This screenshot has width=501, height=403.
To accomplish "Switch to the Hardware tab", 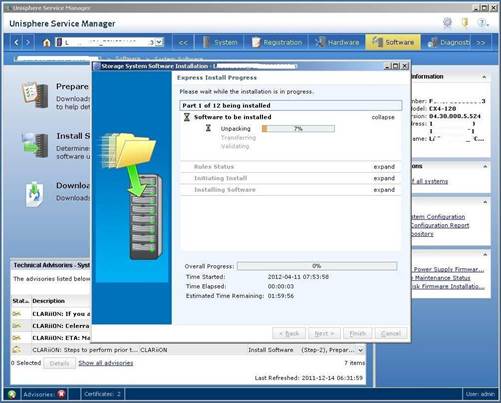I will [337, 42].
